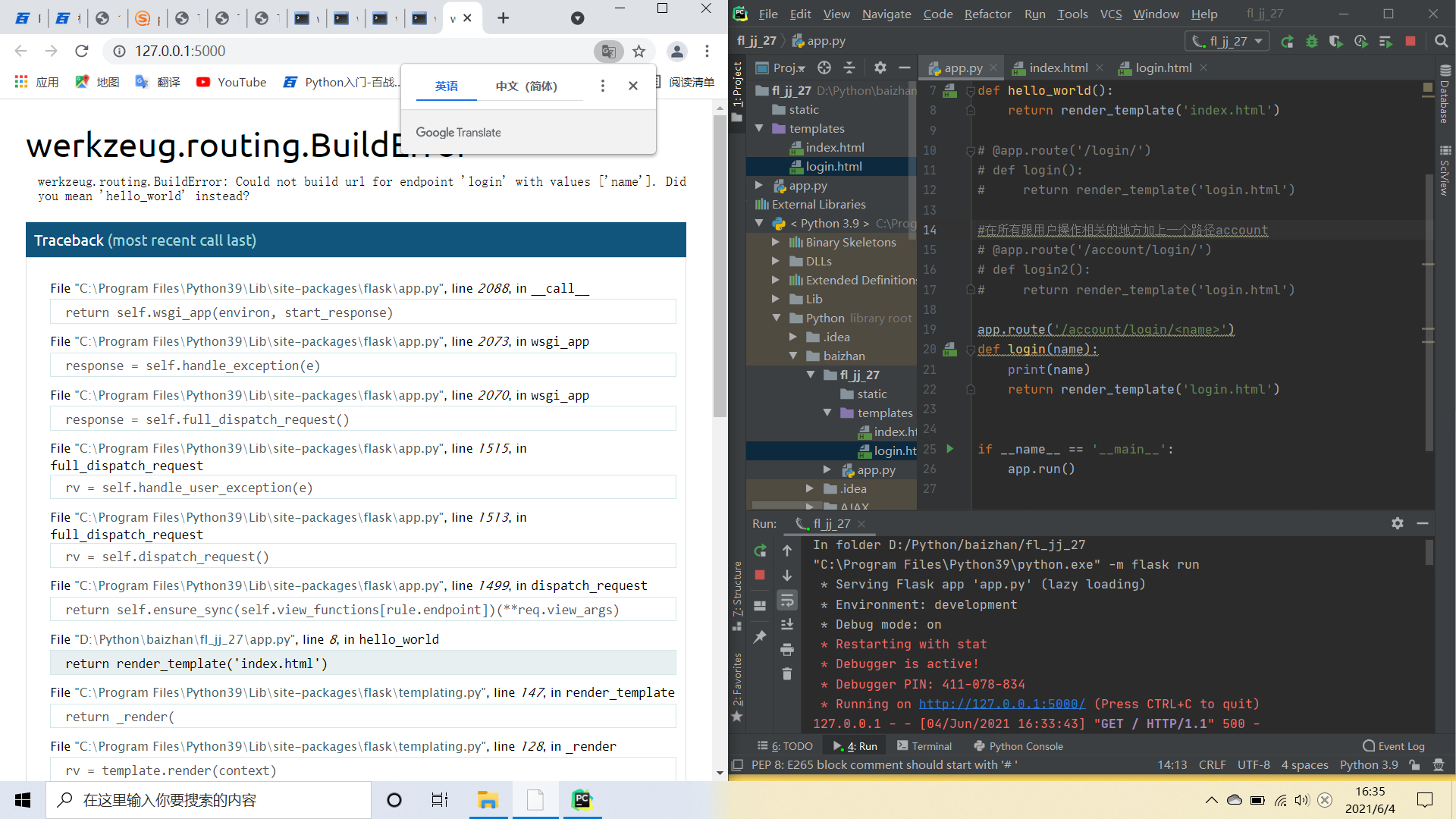
Task: Open Search Everywhere with the magnifier icon
Action: pos(1441,42)
